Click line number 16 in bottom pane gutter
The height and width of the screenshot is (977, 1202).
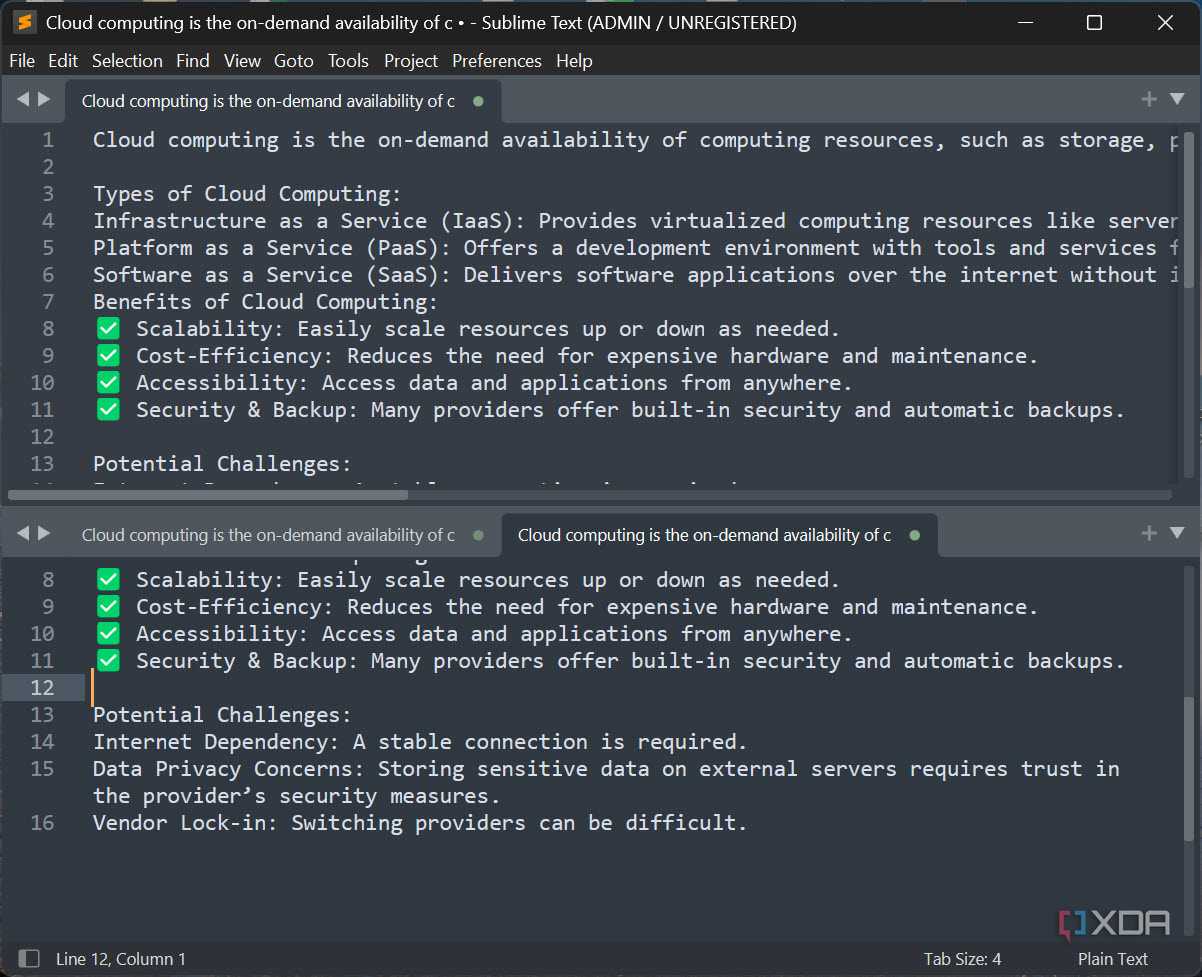(x=42, y=822)
